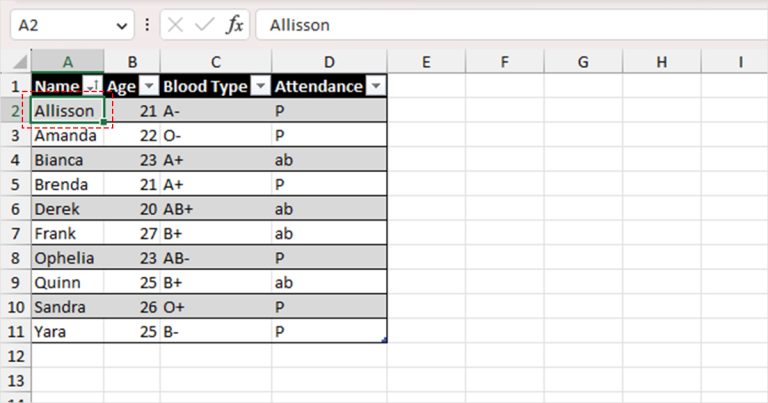Click the Select All corner triangle
Viewport: 768px width, 403px height.
pyautogui.click(x=20, y=62)
